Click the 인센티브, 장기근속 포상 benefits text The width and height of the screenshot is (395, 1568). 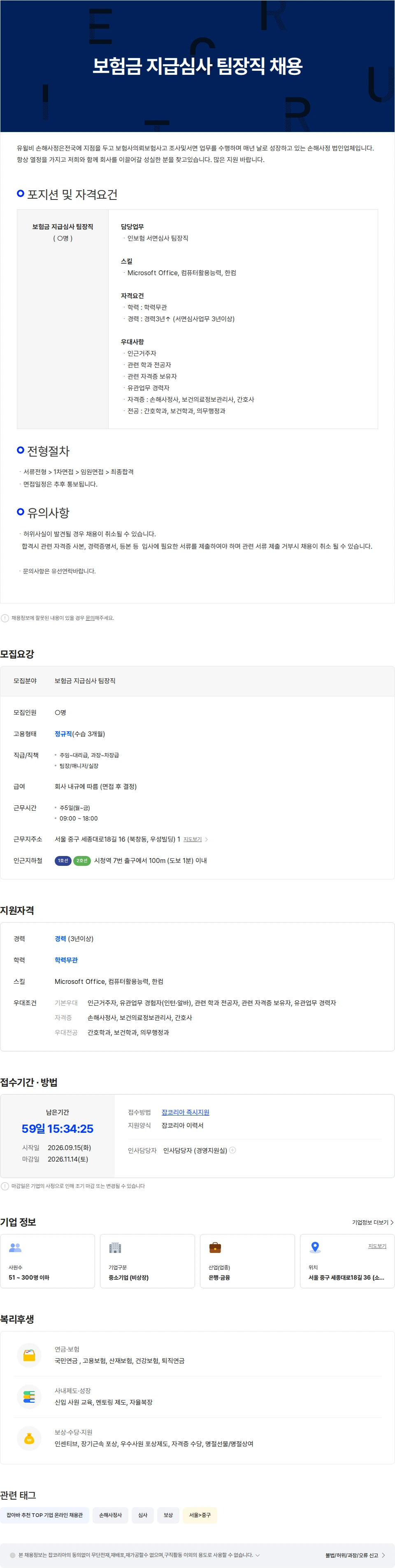point(154,1443)
